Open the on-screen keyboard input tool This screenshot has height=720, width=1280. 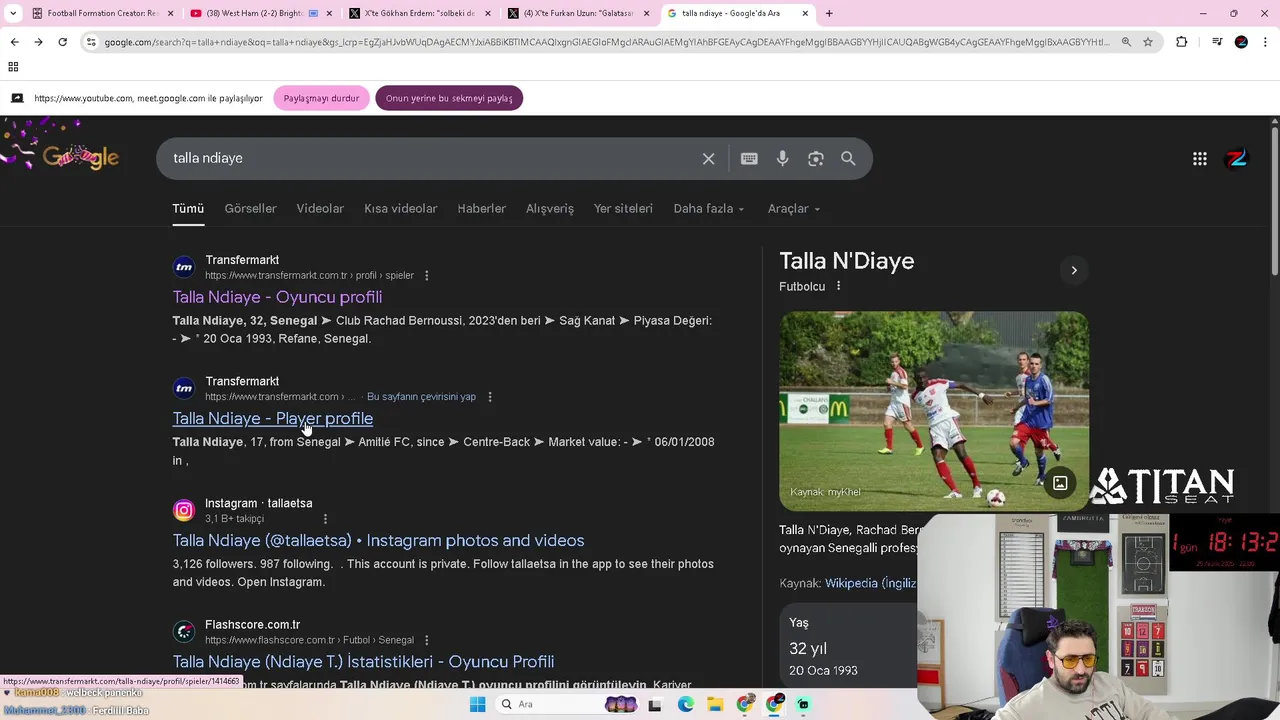[749, 158]
